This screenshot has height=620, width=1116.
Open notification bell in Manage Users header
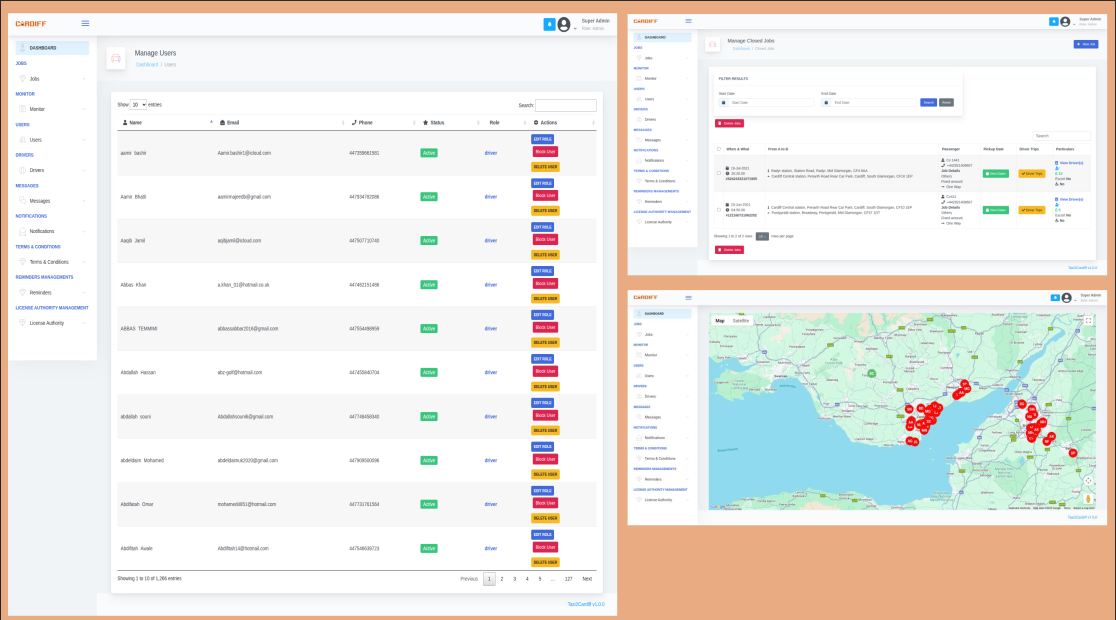(x=548, y=24)
